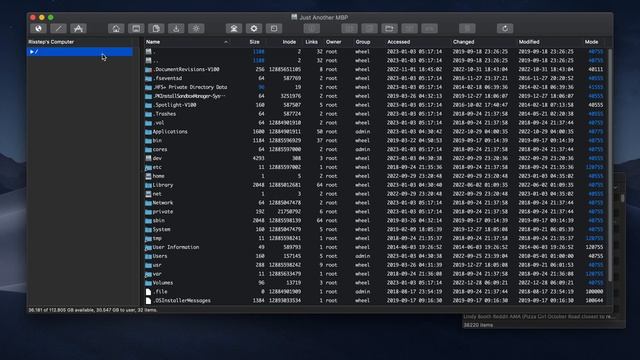640x360 pixels.
Task: Select the 'bin' folder name
Action: tap(158, 141)
